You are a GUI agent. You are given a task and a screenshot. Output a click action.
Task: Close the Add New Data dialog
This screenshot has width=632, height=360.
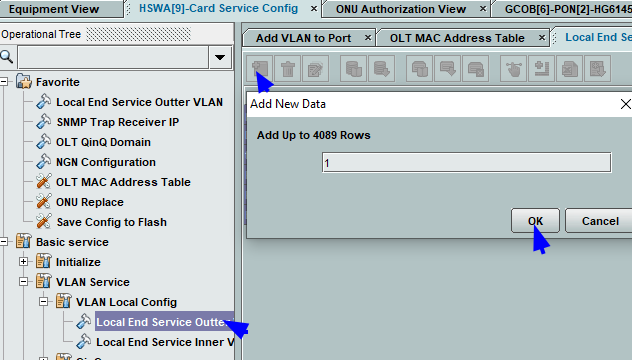tap(625, 104)
